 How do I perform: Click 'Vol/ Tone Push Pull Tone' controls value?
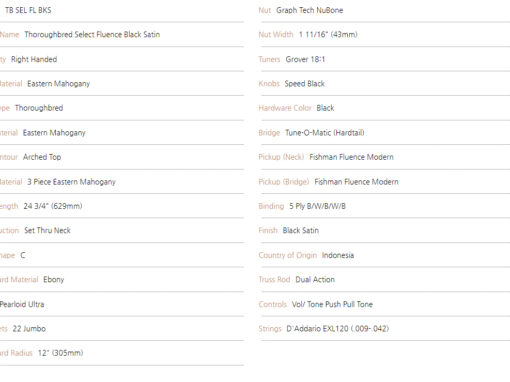[x=332, y=304]
